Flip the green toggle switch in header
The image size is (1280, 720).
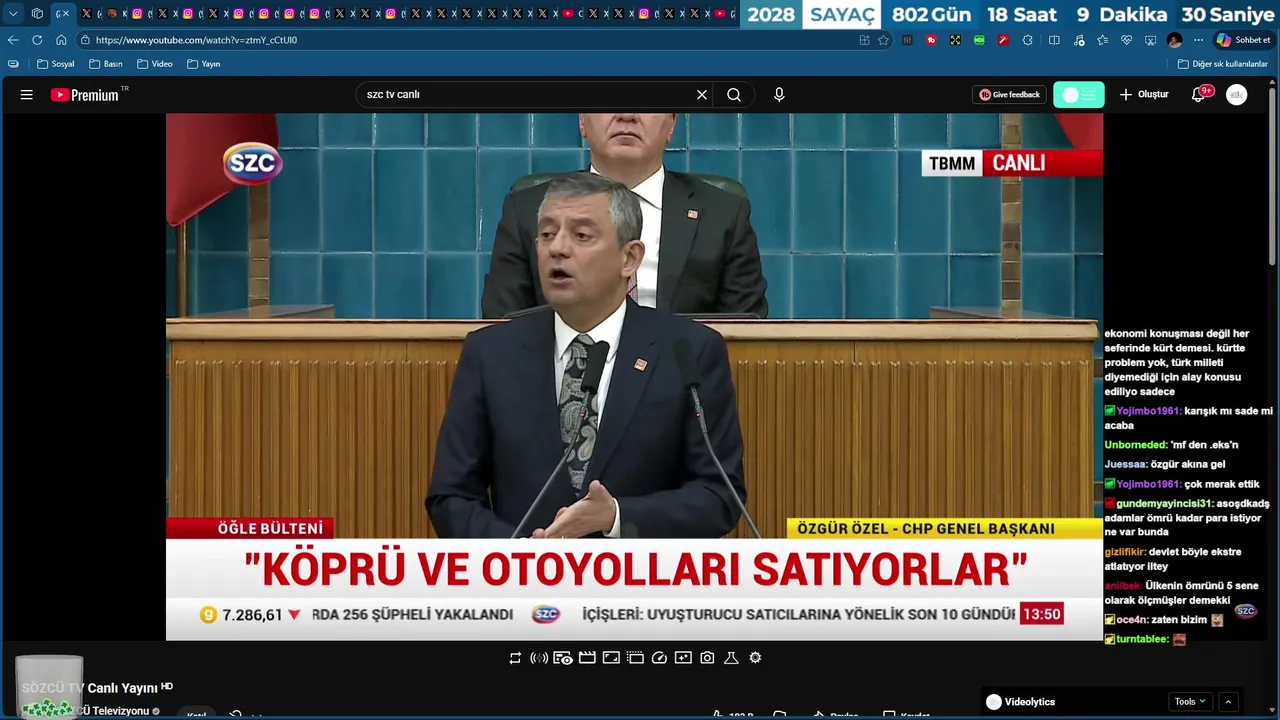click(x=1079, y=95)
